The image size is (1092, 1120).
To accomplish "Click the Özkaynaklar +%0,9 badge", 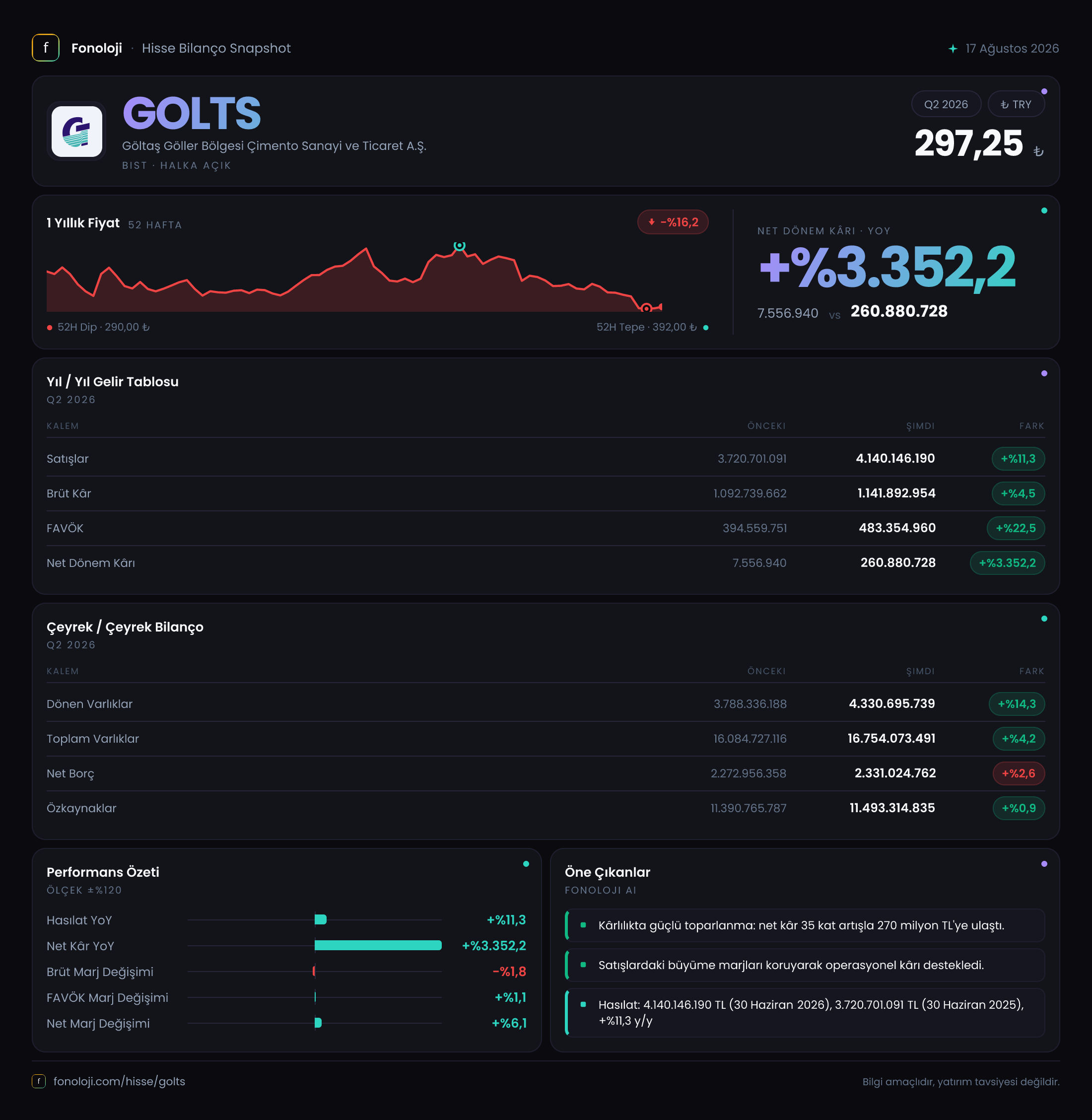I will (x=1019, y=808).
